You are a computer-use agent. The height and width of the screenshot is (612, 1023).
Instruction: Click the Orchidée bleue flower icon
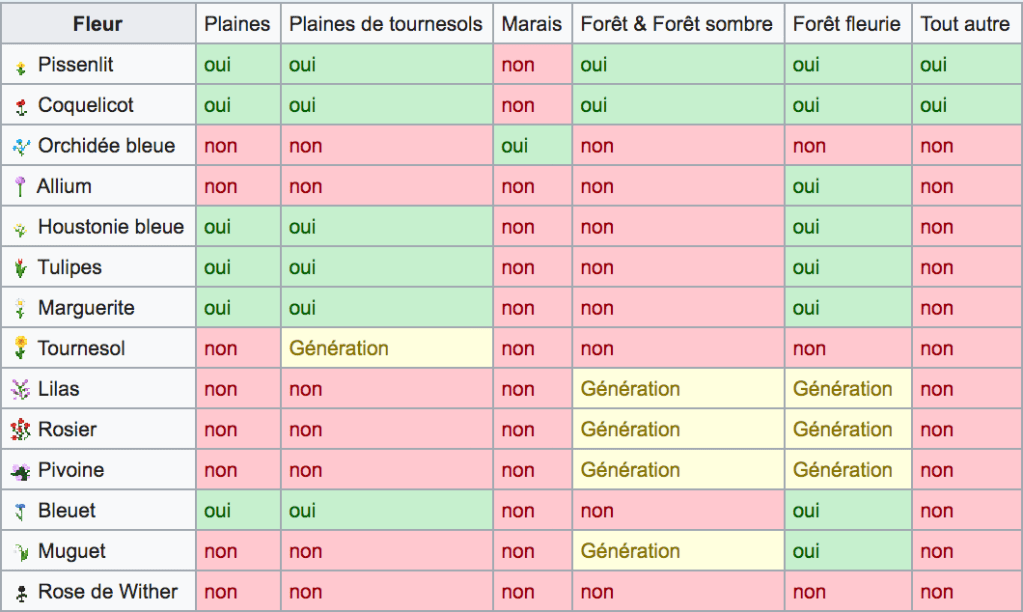(x=22, y=146)
